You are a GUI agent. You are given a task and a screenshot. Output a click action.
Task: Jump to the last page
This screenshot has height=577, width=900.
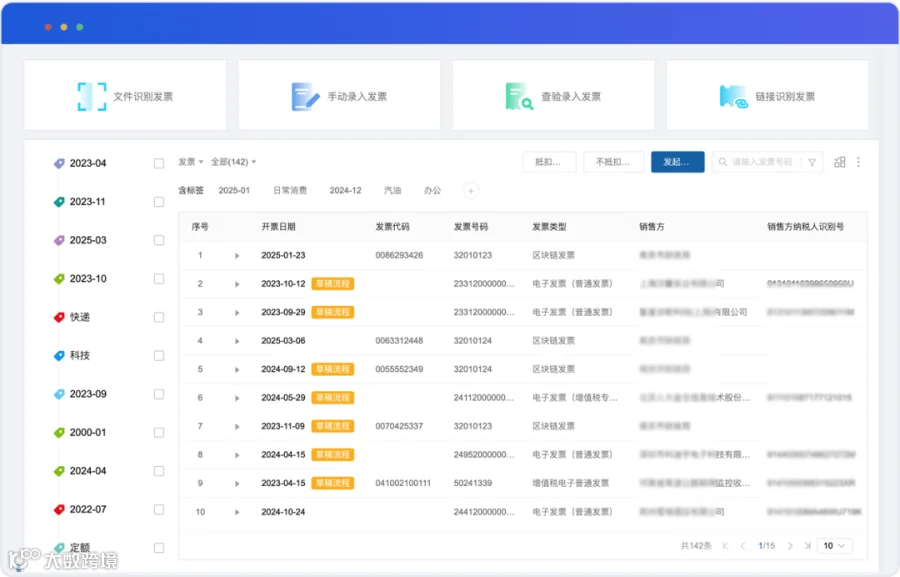pos(808,546)
